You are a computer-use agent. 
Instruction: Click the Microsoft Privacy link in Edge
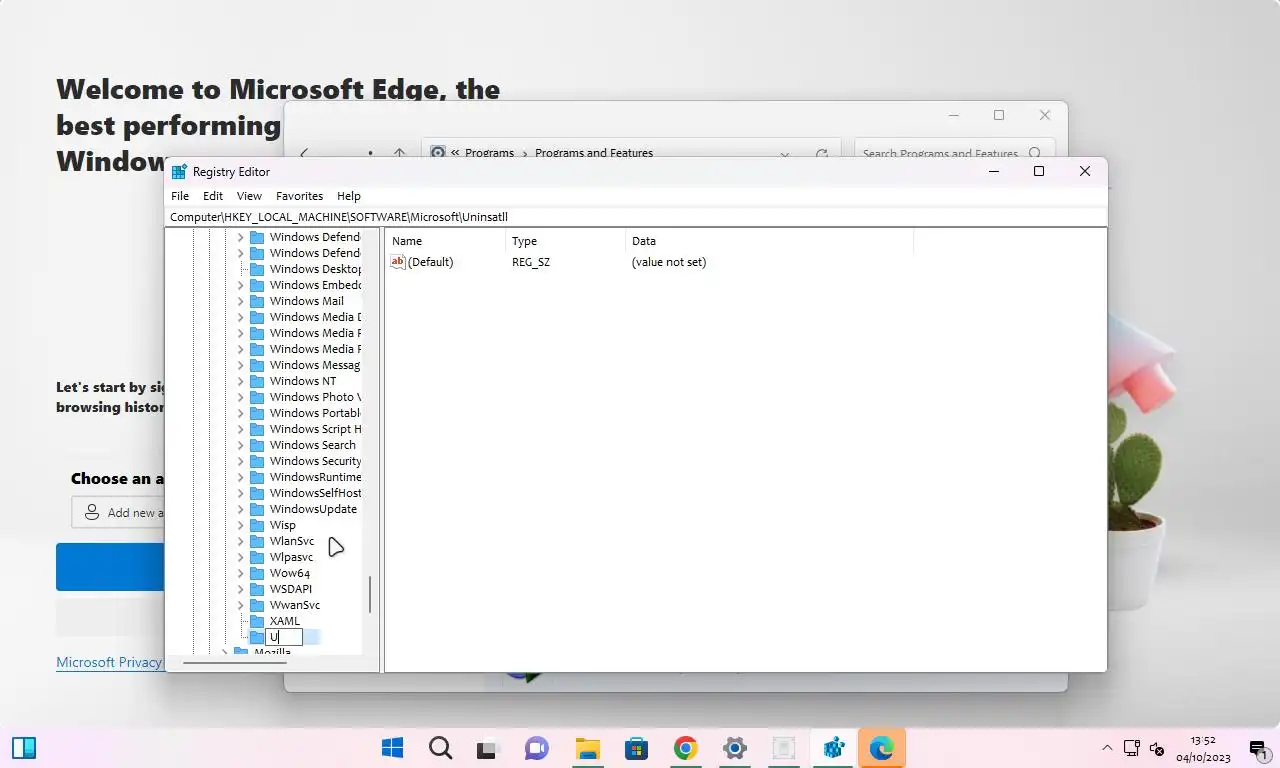click(x=109, y=662)
